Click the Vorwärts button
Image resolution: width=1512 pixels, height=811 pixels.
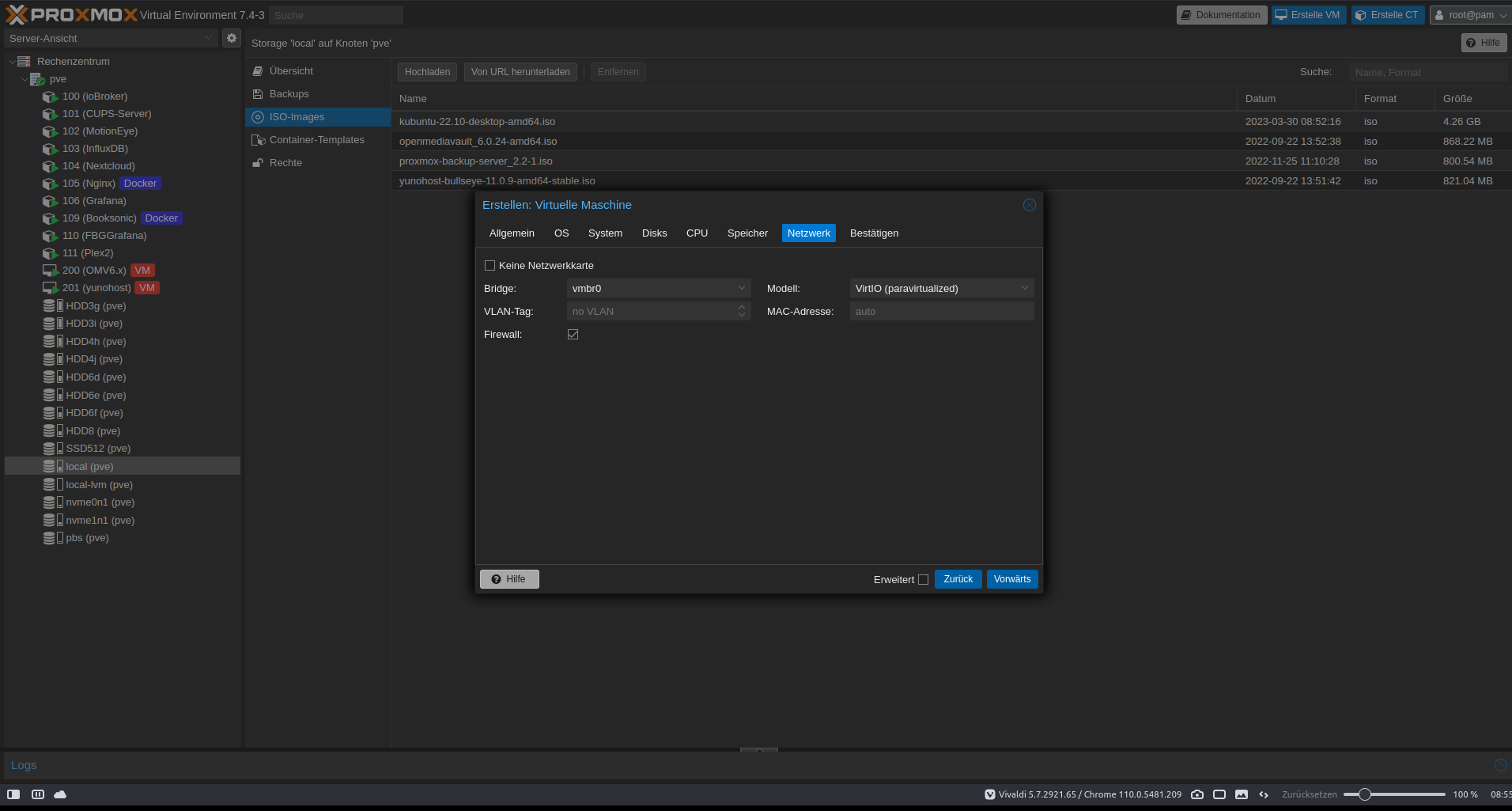[1012, 579]
